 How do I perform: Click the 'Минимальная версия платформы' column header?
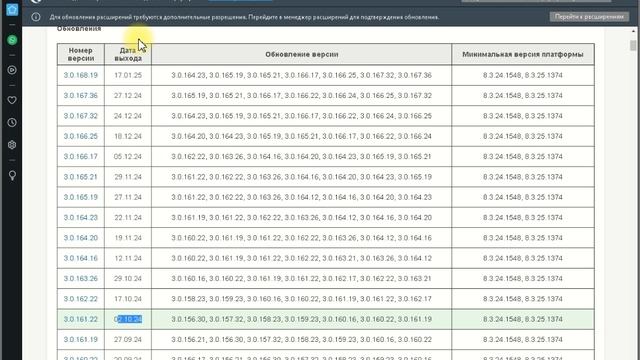523,54
